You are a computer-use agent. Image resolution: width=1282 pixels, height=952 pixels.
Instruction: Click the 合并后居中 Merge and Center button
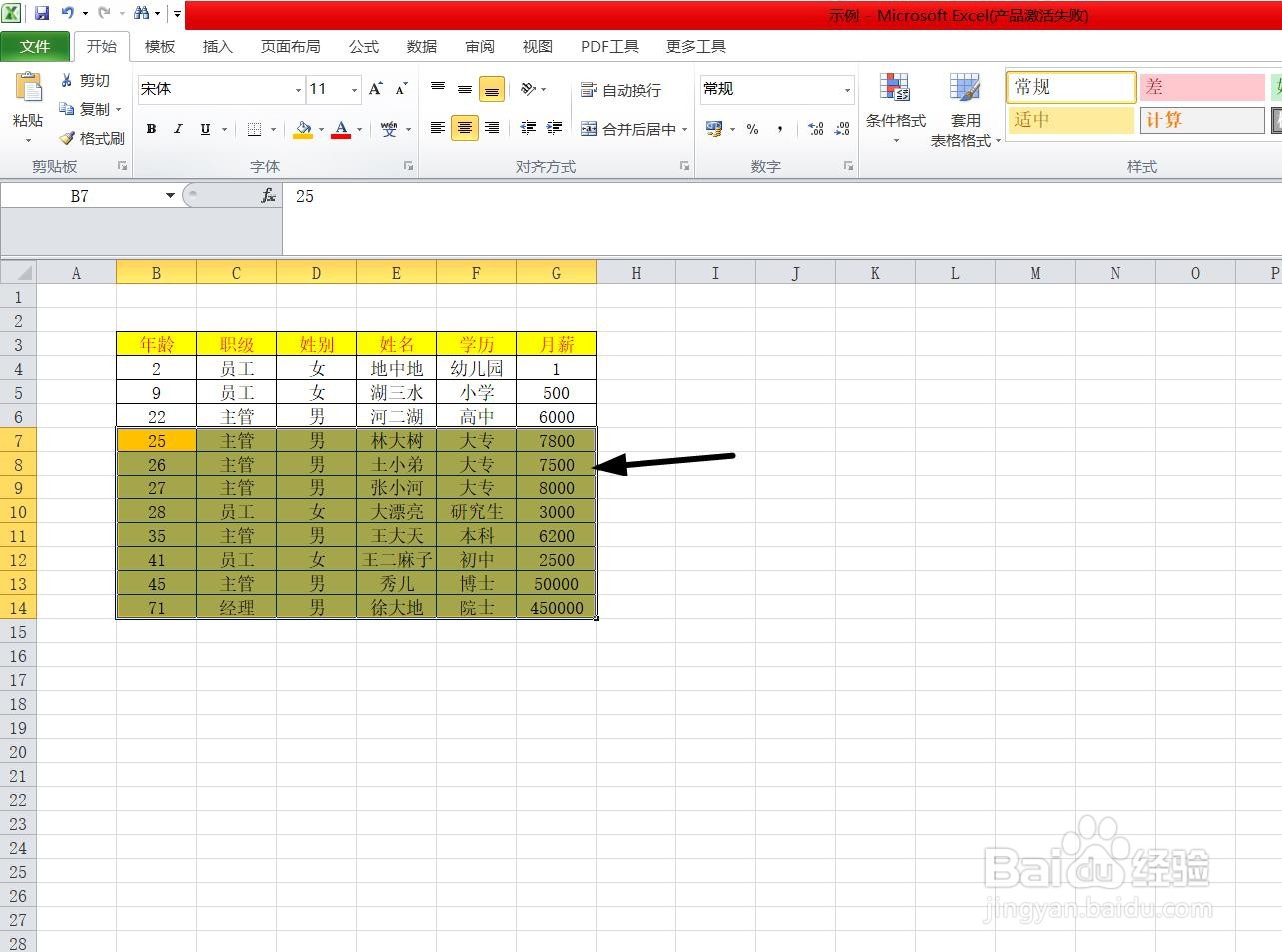[629, 129]
